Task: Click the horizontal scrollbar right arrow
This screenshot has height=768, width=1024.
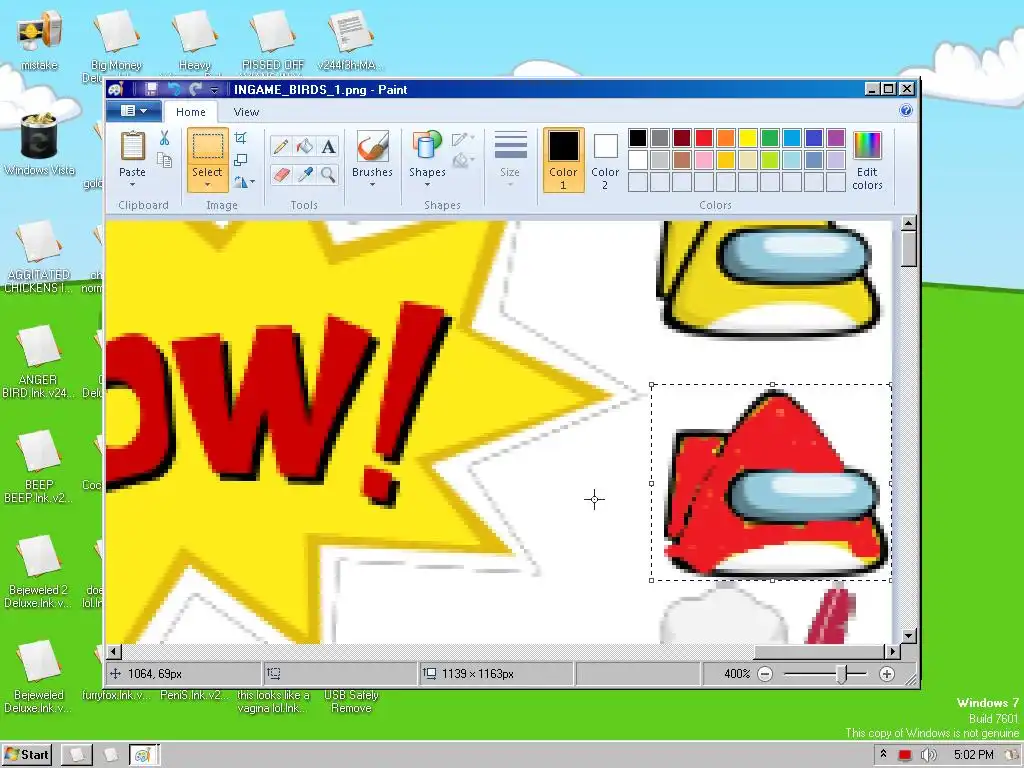Action: (892, 651)
